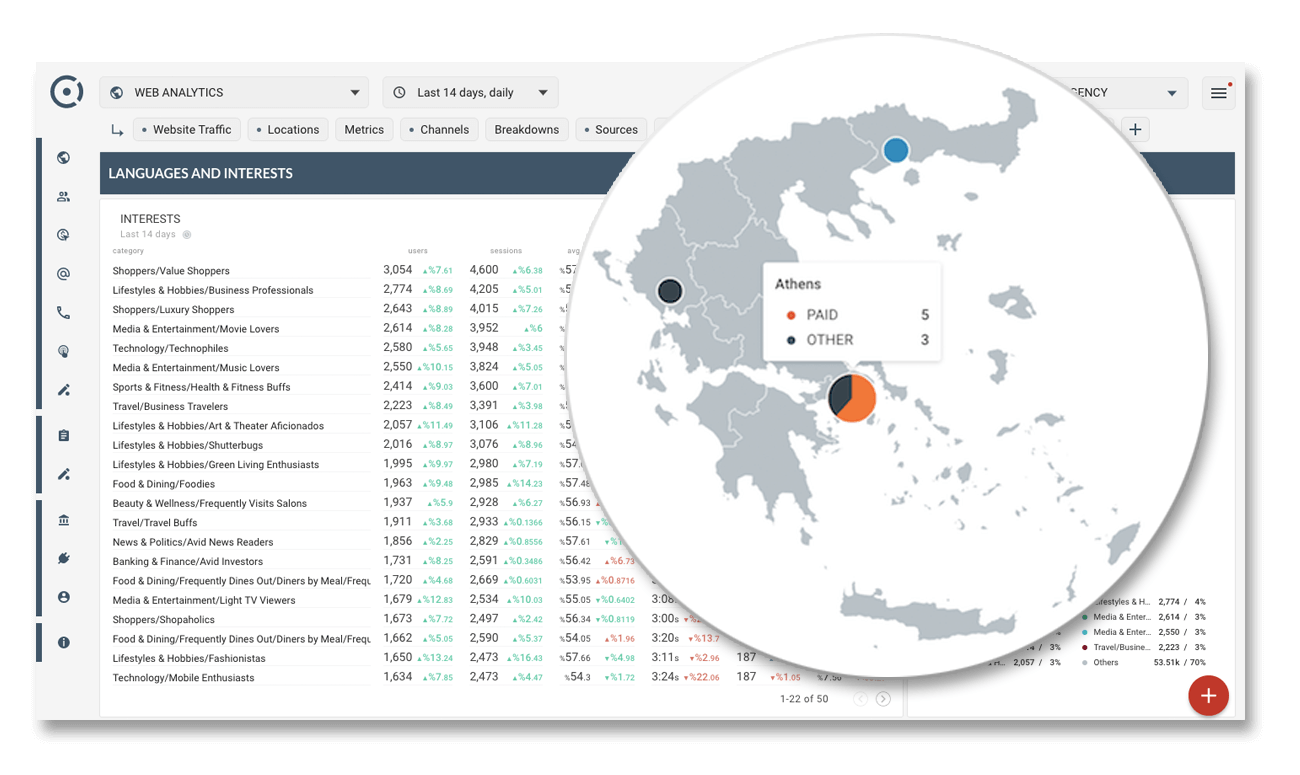Open the info sidebar icon
The width and height of the screenshot is (1300, 775).
coord(64,642)
